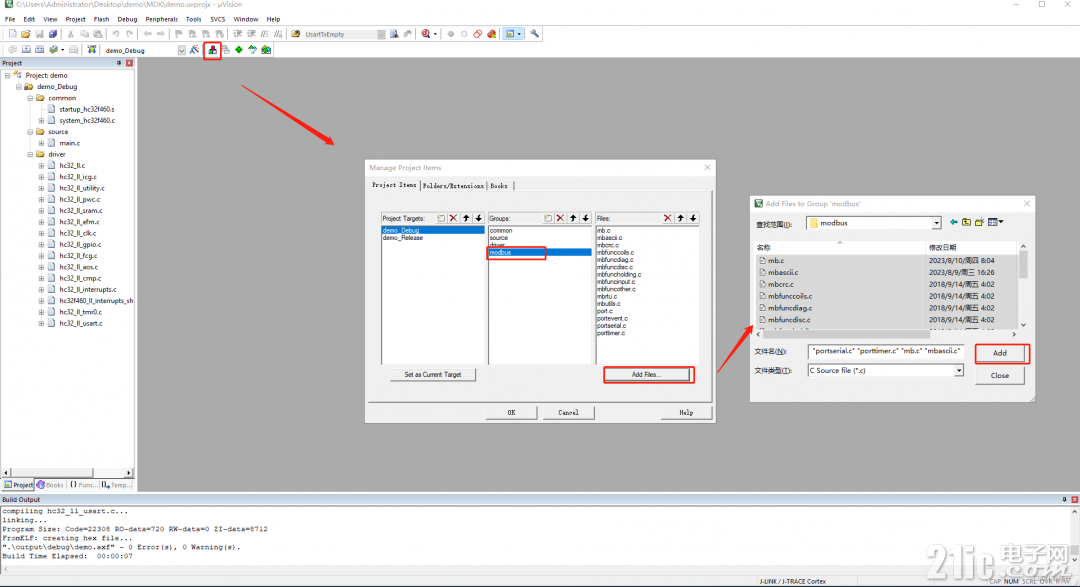Collapse the common group in project tree
Screen dimensions: 1080x587
[x=30, y=98]
